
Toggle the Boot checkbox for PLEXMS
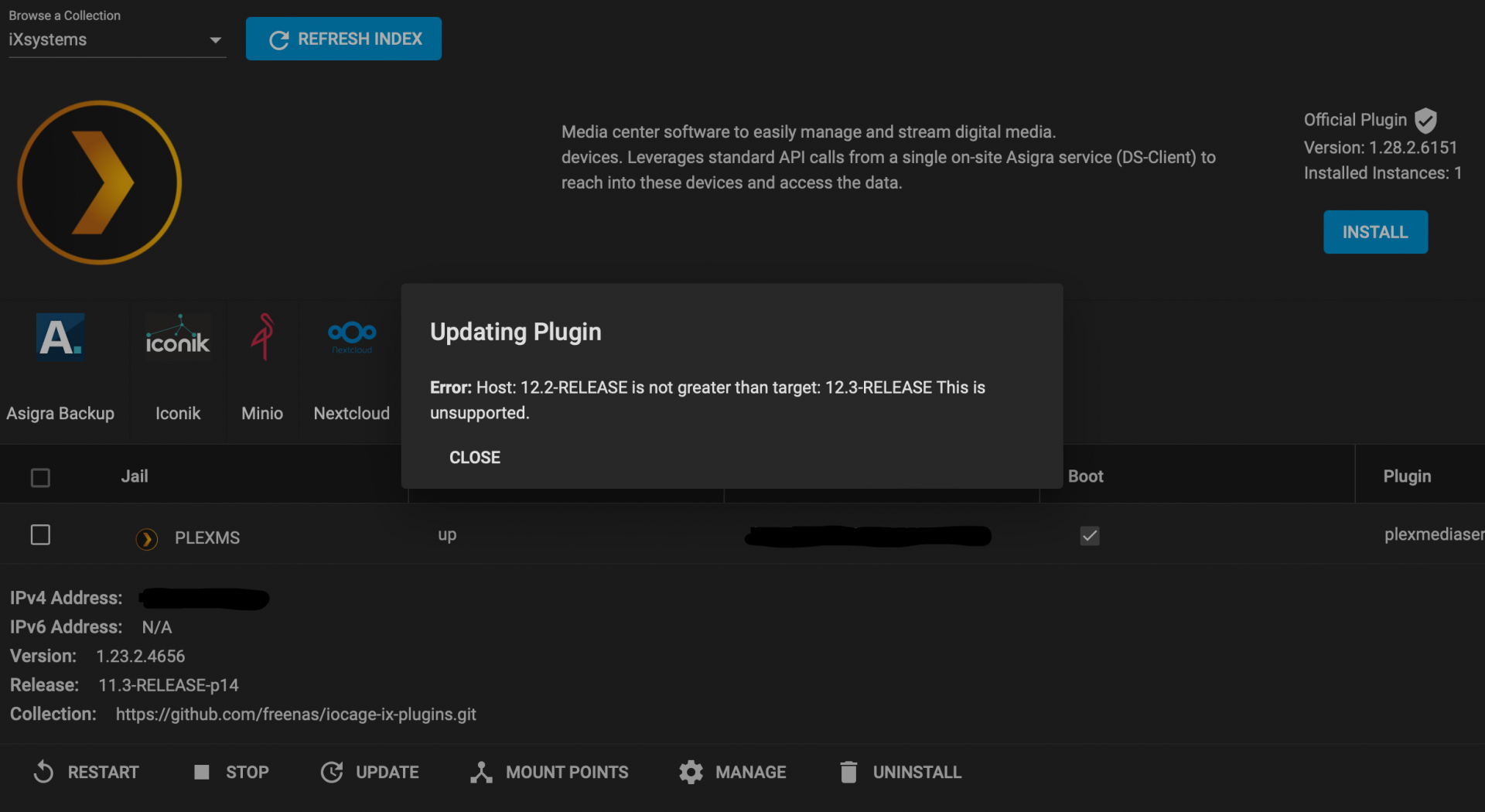click(x=1090, y=536)
